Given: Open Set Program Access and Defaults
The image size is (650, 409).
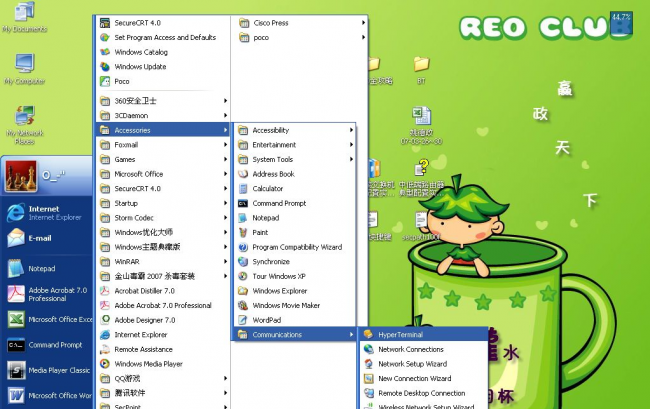Looking at the screenshot, I should (x=162, y=37).
